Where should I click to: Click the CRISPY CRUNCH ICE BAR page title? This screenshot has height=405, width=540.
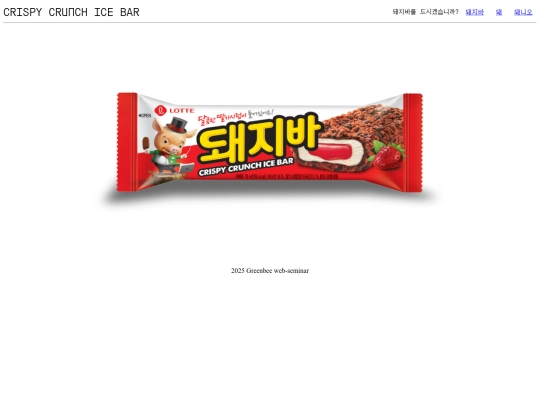point(71,12)
